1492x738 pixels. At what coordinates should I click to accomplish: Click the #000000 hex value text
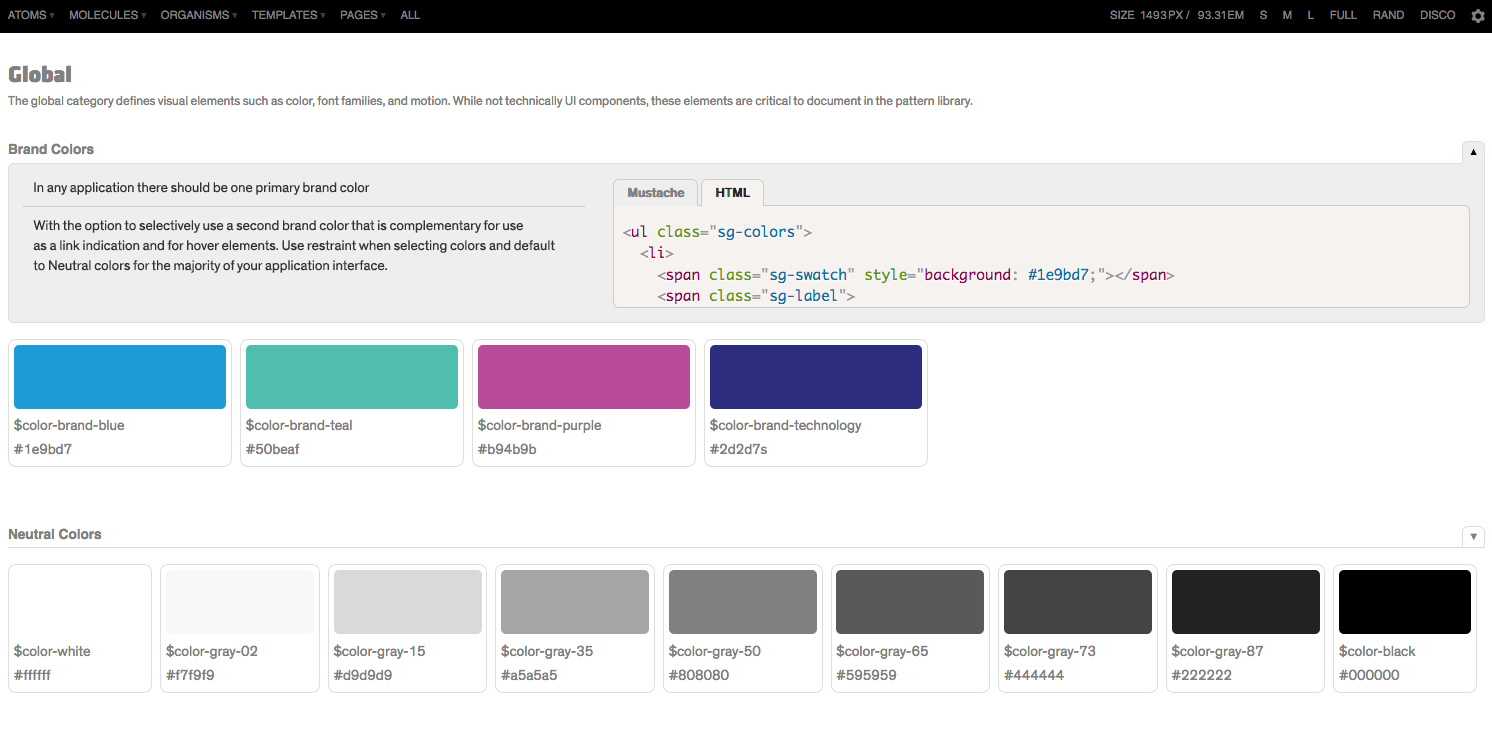point(1369,675)
